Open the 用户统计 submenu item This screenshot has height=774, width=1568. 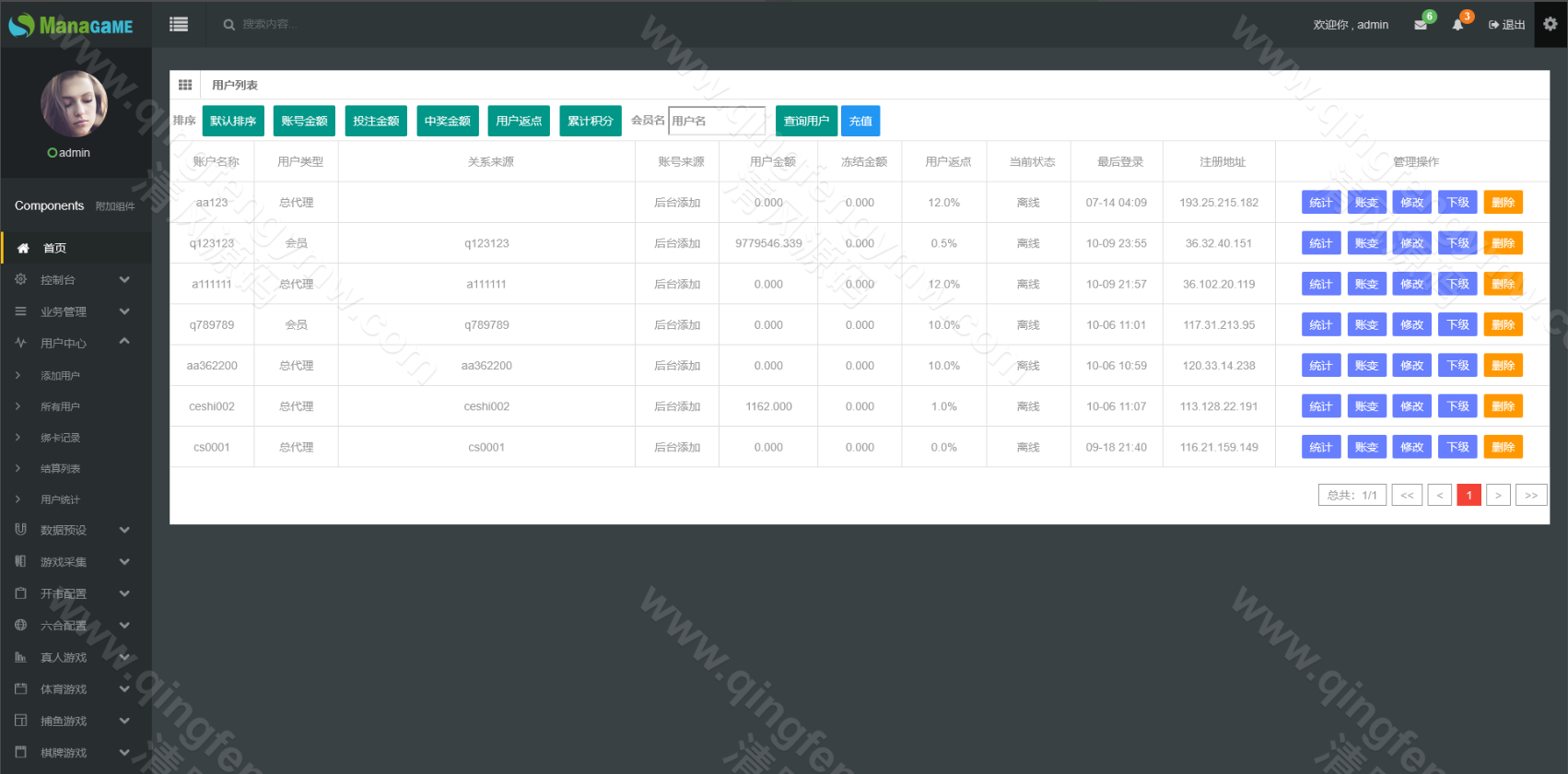(60, 499)
